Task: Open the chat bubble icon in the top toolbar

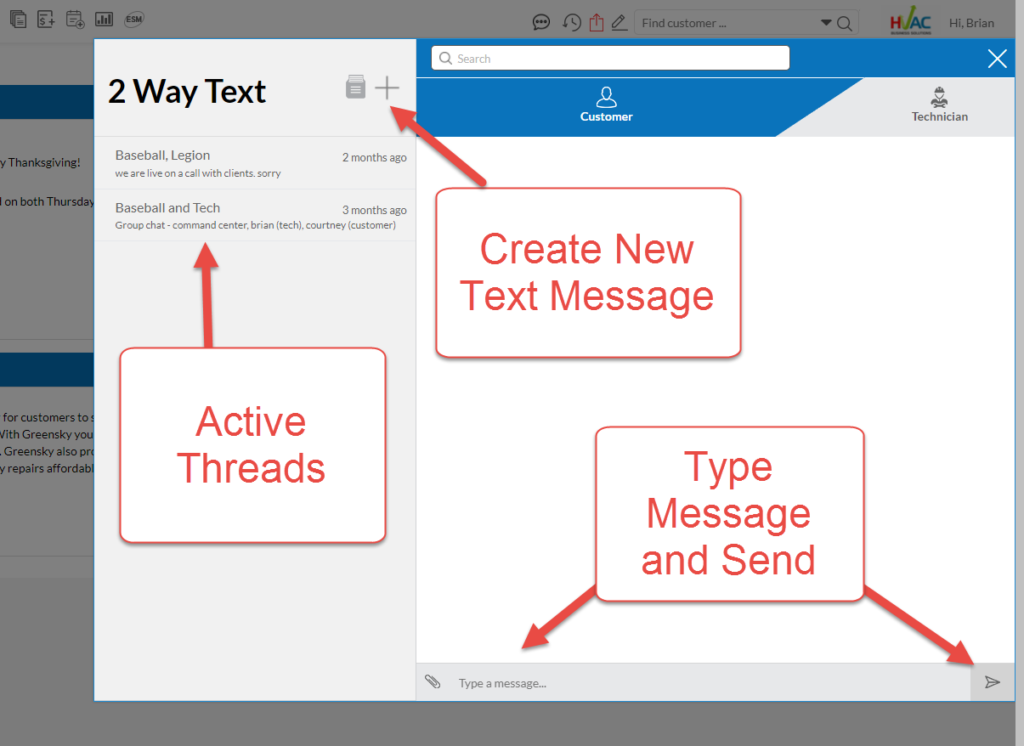Action: 541,21
